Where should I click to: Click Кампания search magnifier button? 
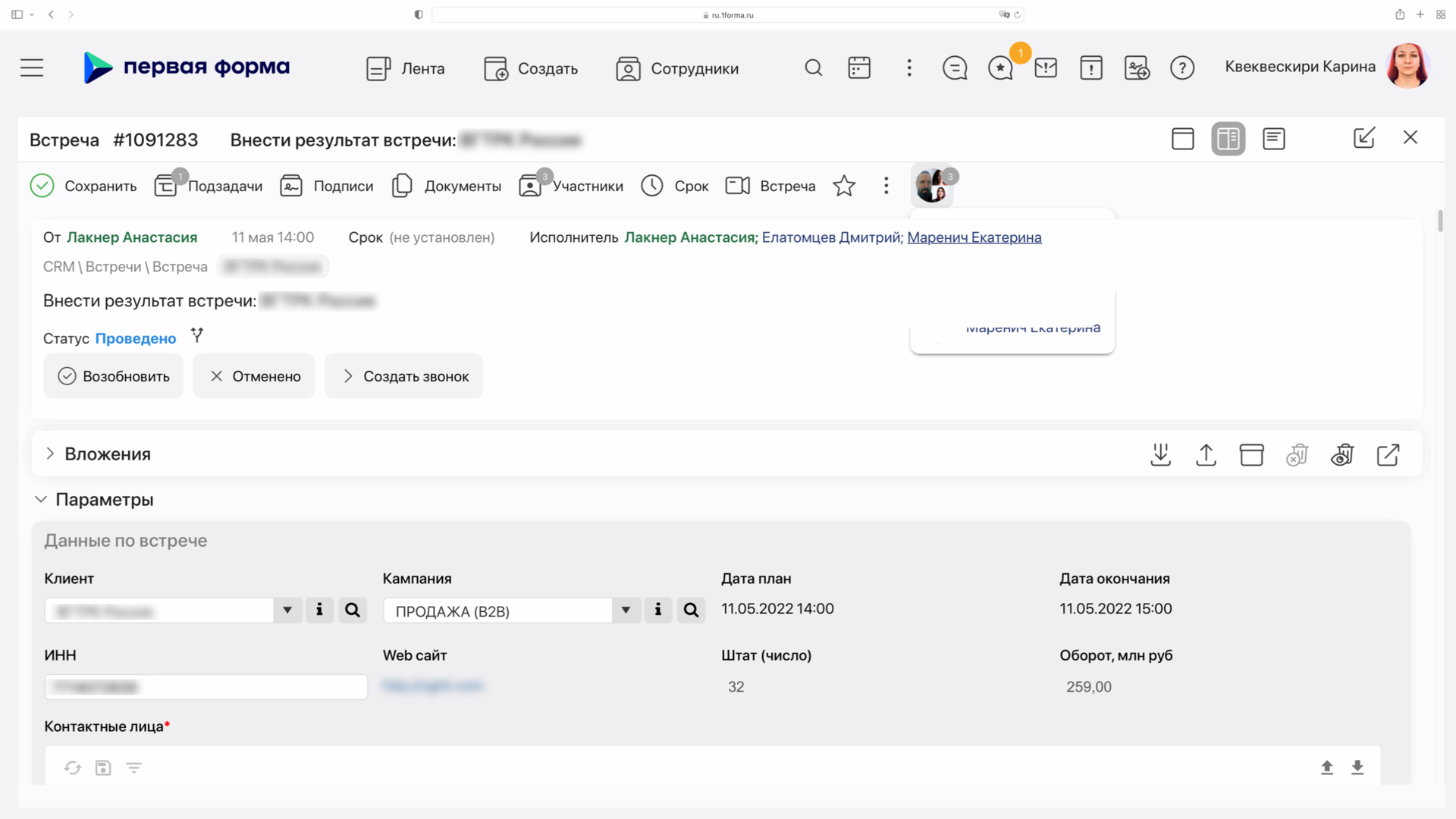pyautogui.click(x=691, y=610)
